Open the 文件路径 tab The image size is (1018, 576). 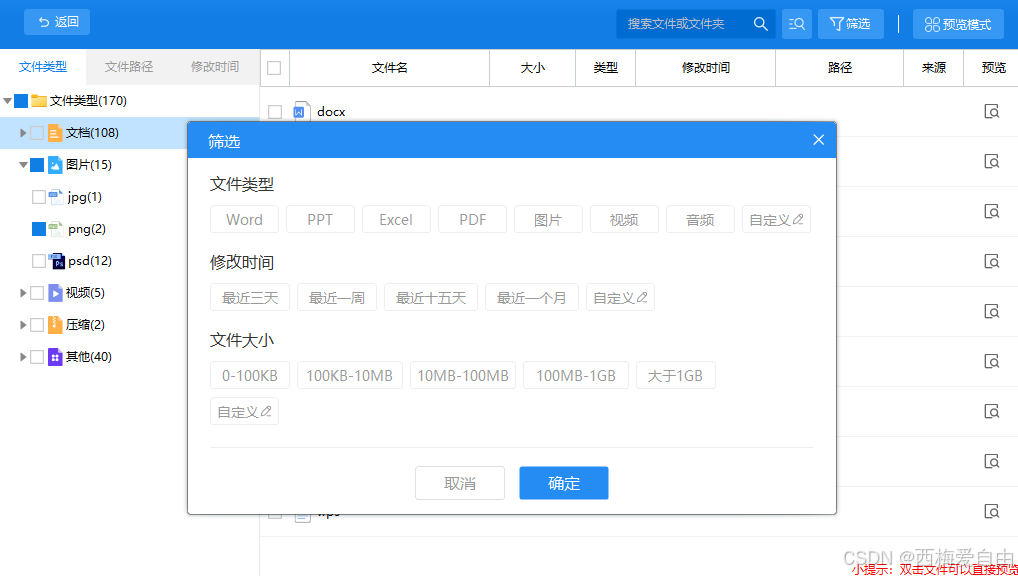pyautogui.click(x=129, y=66)
